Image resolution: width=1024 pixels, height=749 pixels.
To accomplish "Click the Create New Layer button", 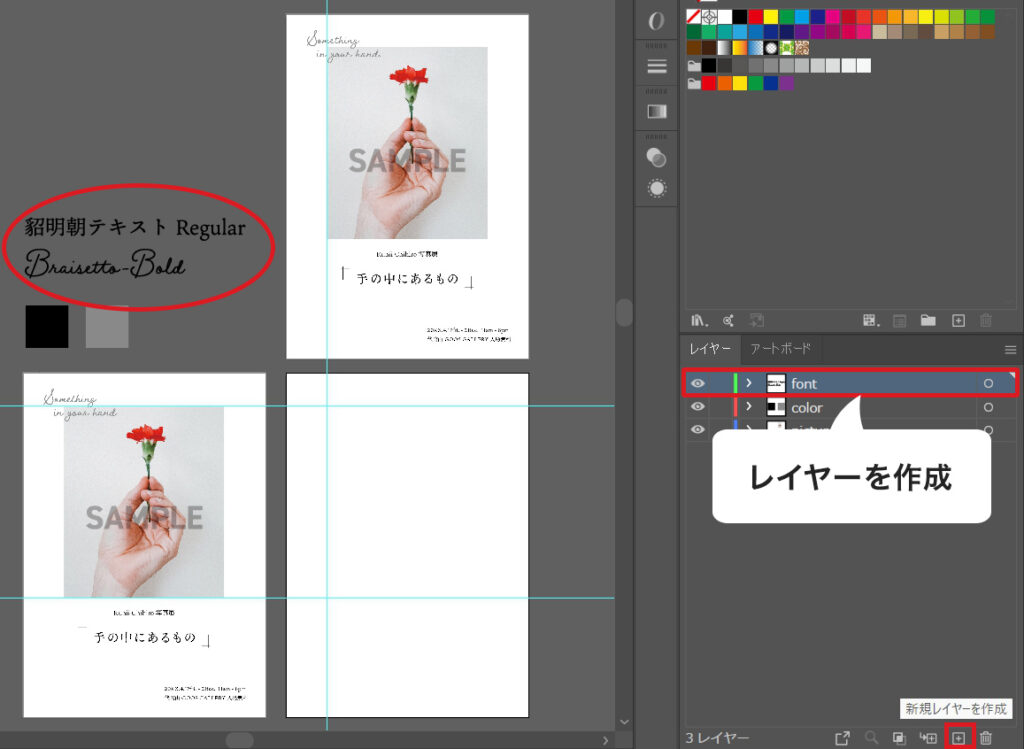I will (958, 738).
